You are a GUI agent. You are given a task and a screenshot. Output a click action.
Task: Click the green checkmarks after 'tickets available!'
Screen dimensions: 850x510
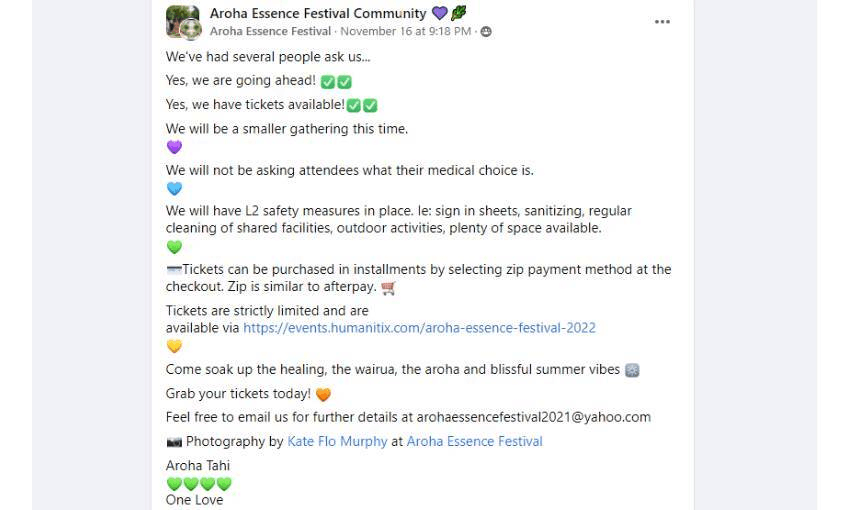coord(362,105)
